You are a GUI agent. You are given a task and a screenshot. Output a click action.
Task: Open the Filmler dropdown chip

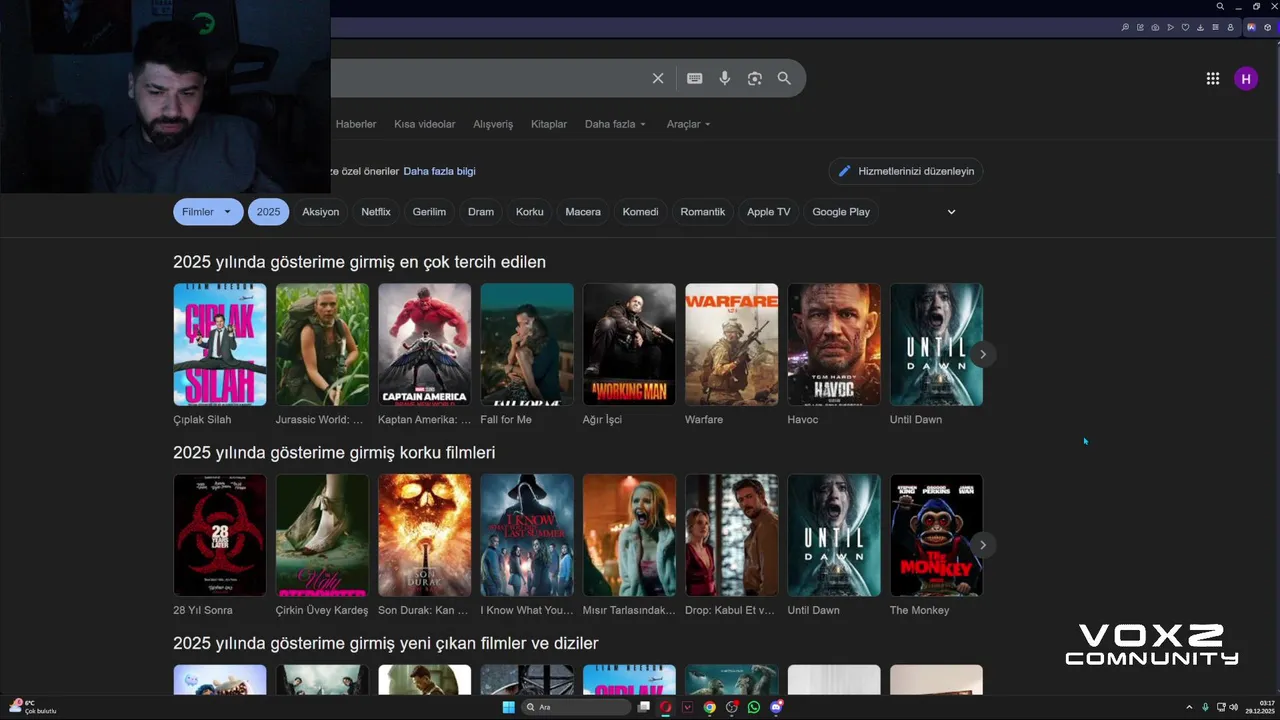coord(208,212)
